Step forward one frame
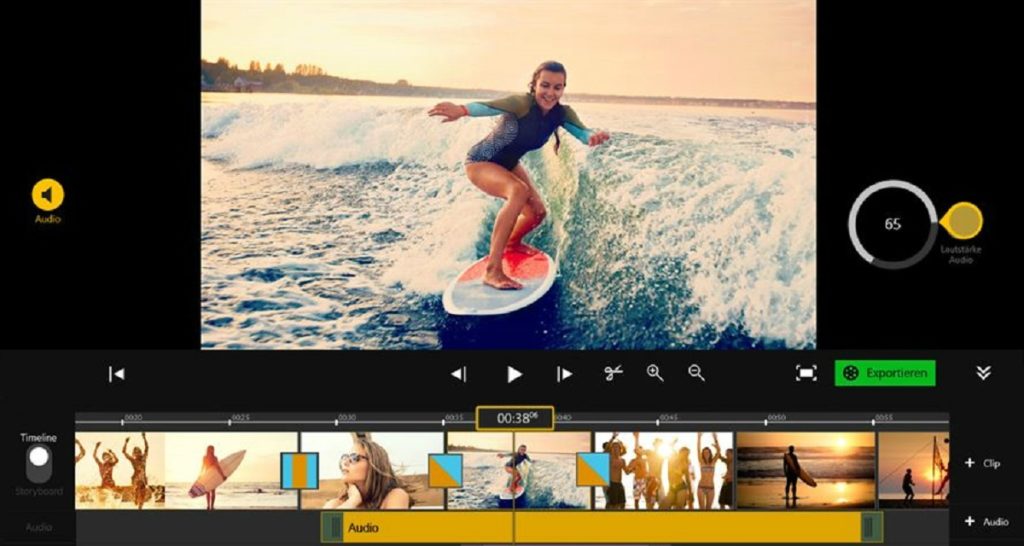 pos(565,374)
